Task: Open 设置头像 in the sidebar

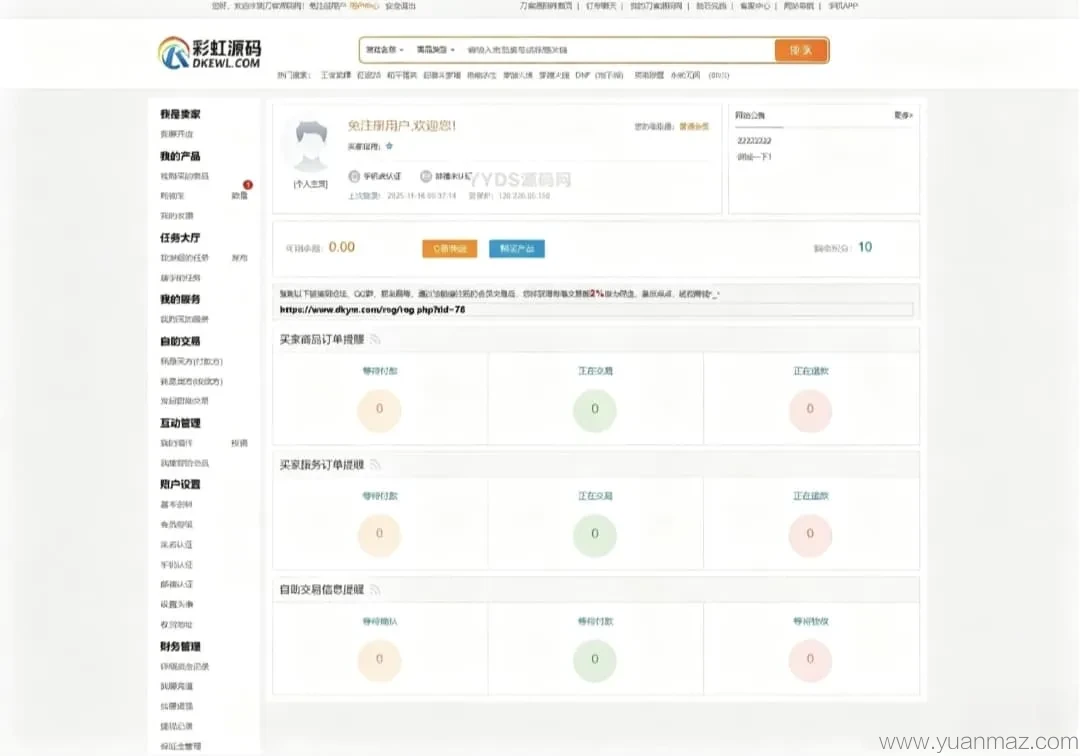Action: (177, 605)
